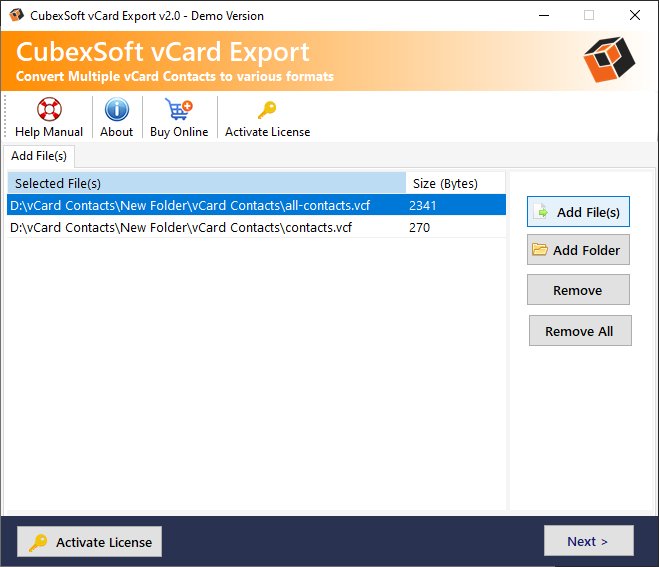Screen dimensions: 659x567
Task: Click the Activate License key icon in toolbar
Action: click(x=267, y=110)
